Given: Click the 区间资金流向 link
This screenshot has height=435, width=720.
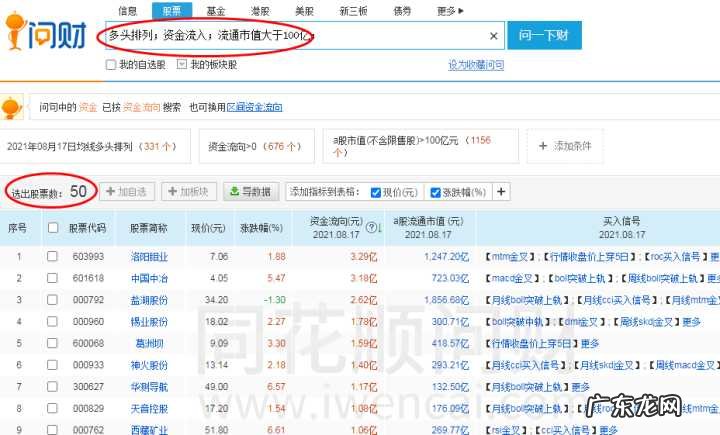Looking at the screenshot, I should coord(254,107).
